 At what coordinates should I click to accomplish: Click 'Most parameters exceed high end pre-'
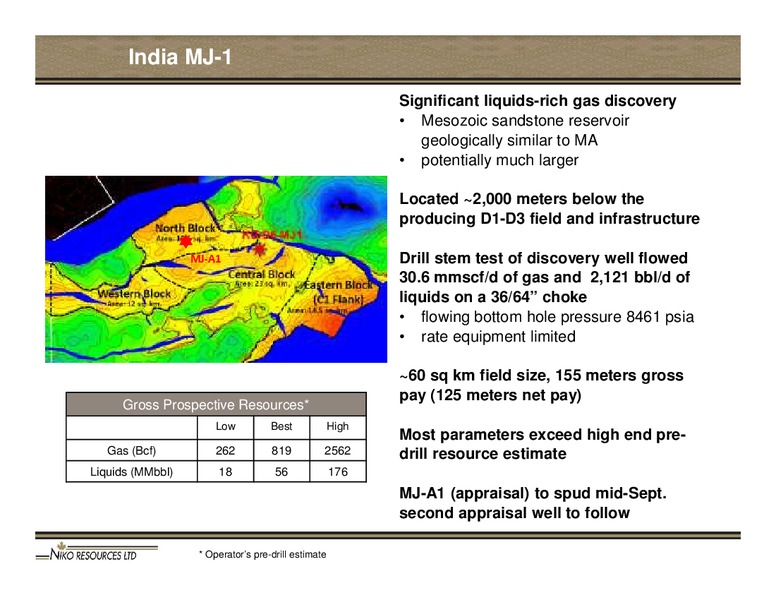click(542, 435)
